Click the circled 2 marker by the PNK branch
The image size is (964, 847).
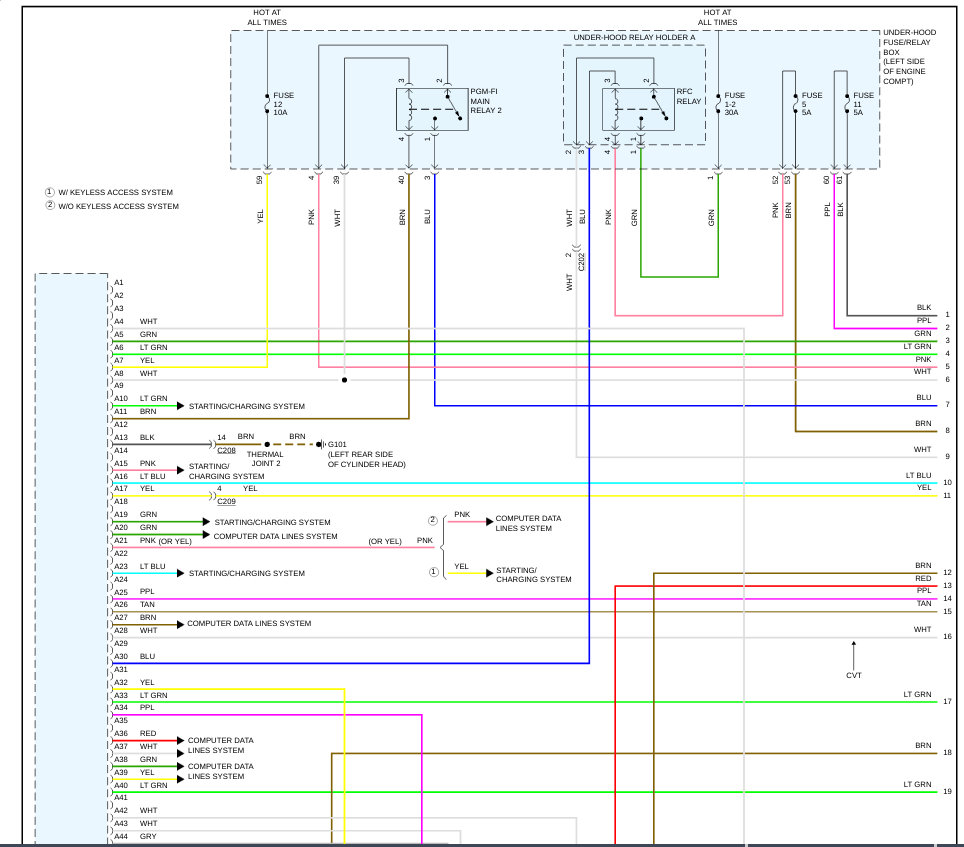433,521
